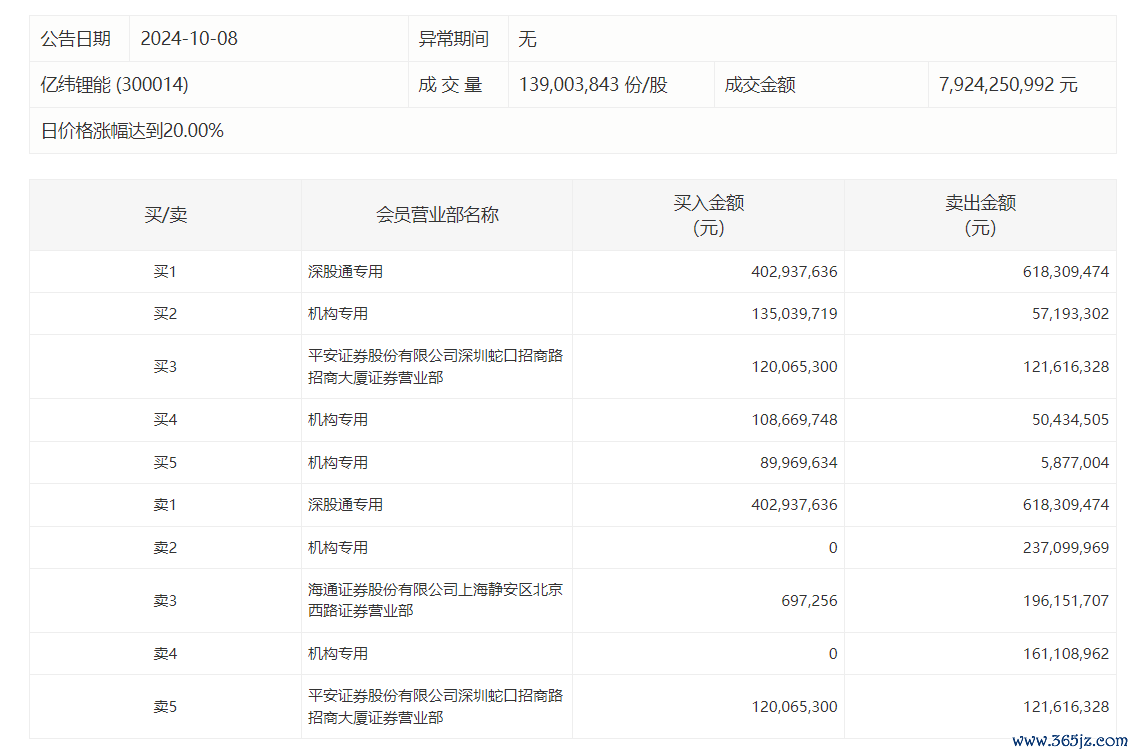Click the 日价格涨幅达到20.00% note
The height and width of the screenshot is (756, 1135).
coord(132,130)
